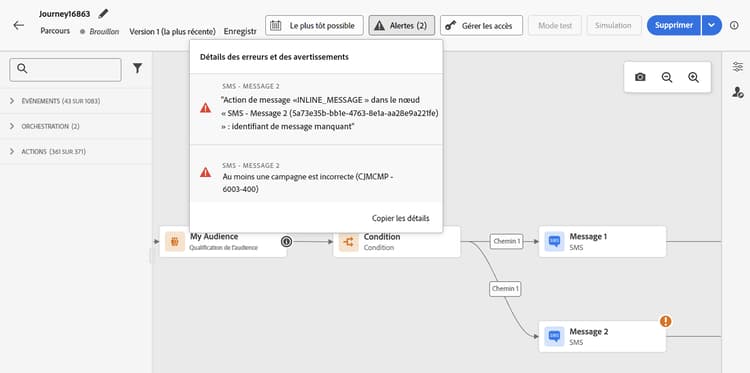Screen dimensions: 750x373
Task: Open Gérer les accès
Action: click(x=481, y=25)
